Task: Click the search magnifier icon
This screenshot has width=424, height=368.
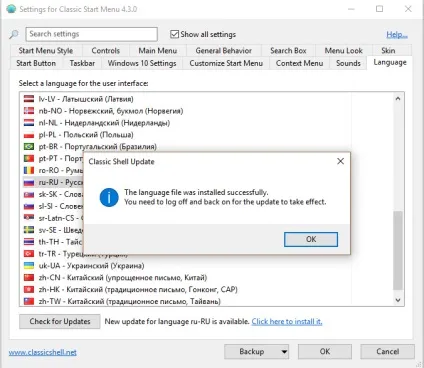Action: pos(14,34)
